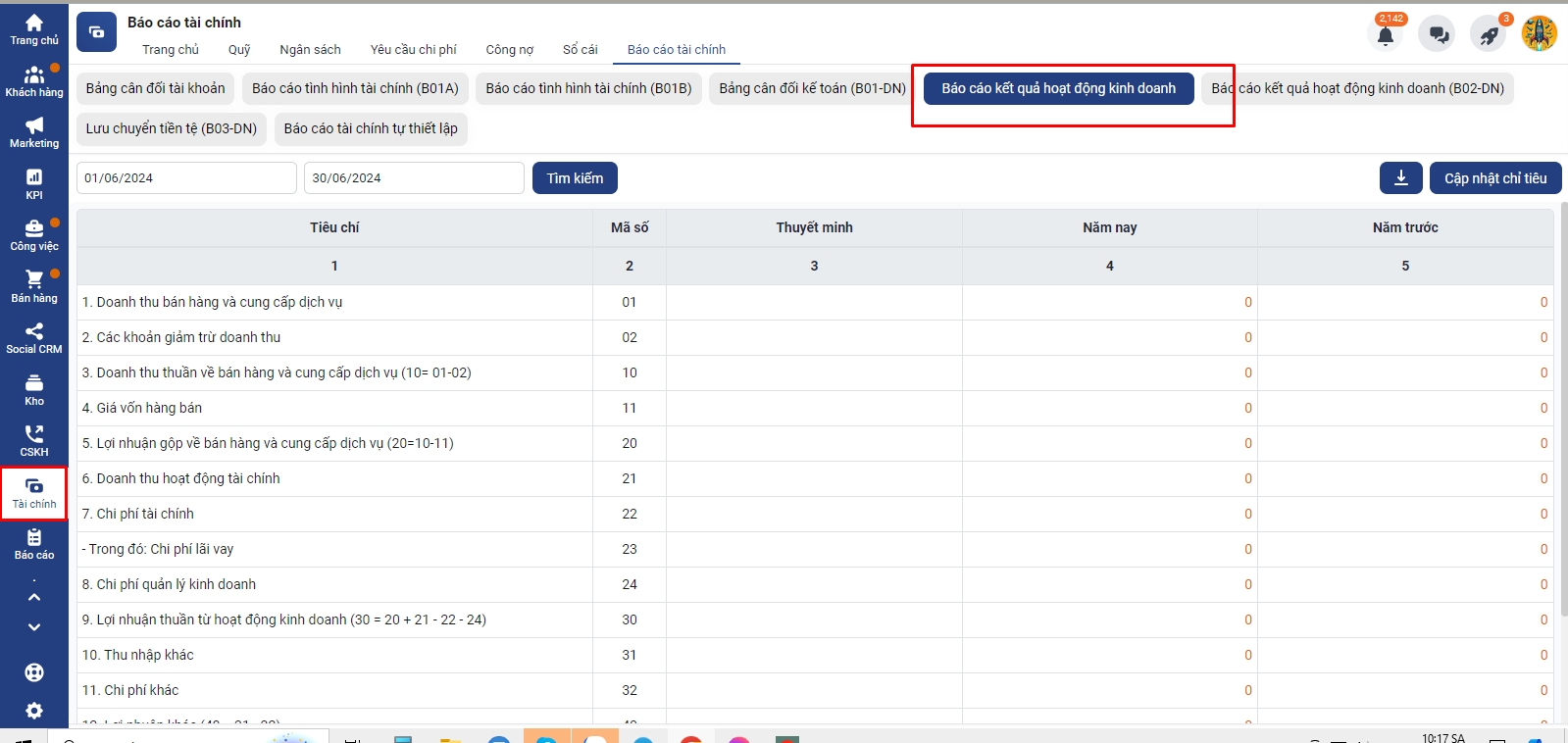Click the download report icon button

point(1400,178)
